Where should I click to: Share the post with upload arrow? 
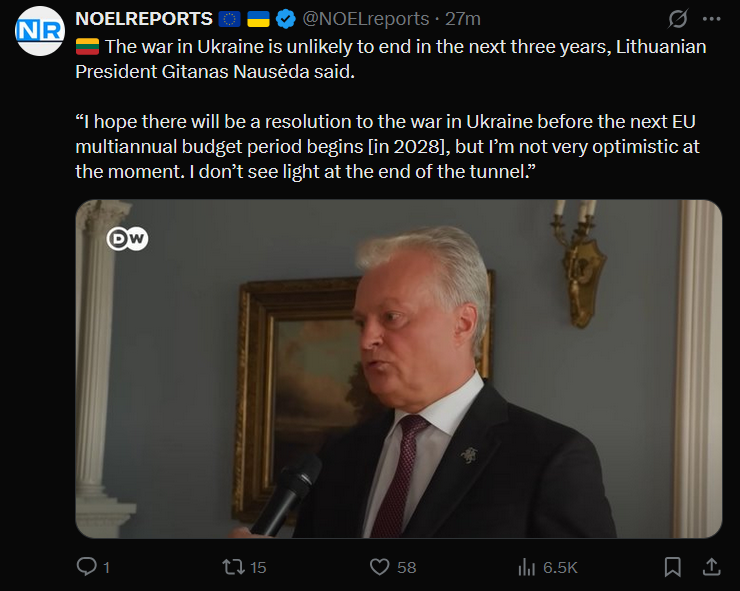tap(711, 567)
